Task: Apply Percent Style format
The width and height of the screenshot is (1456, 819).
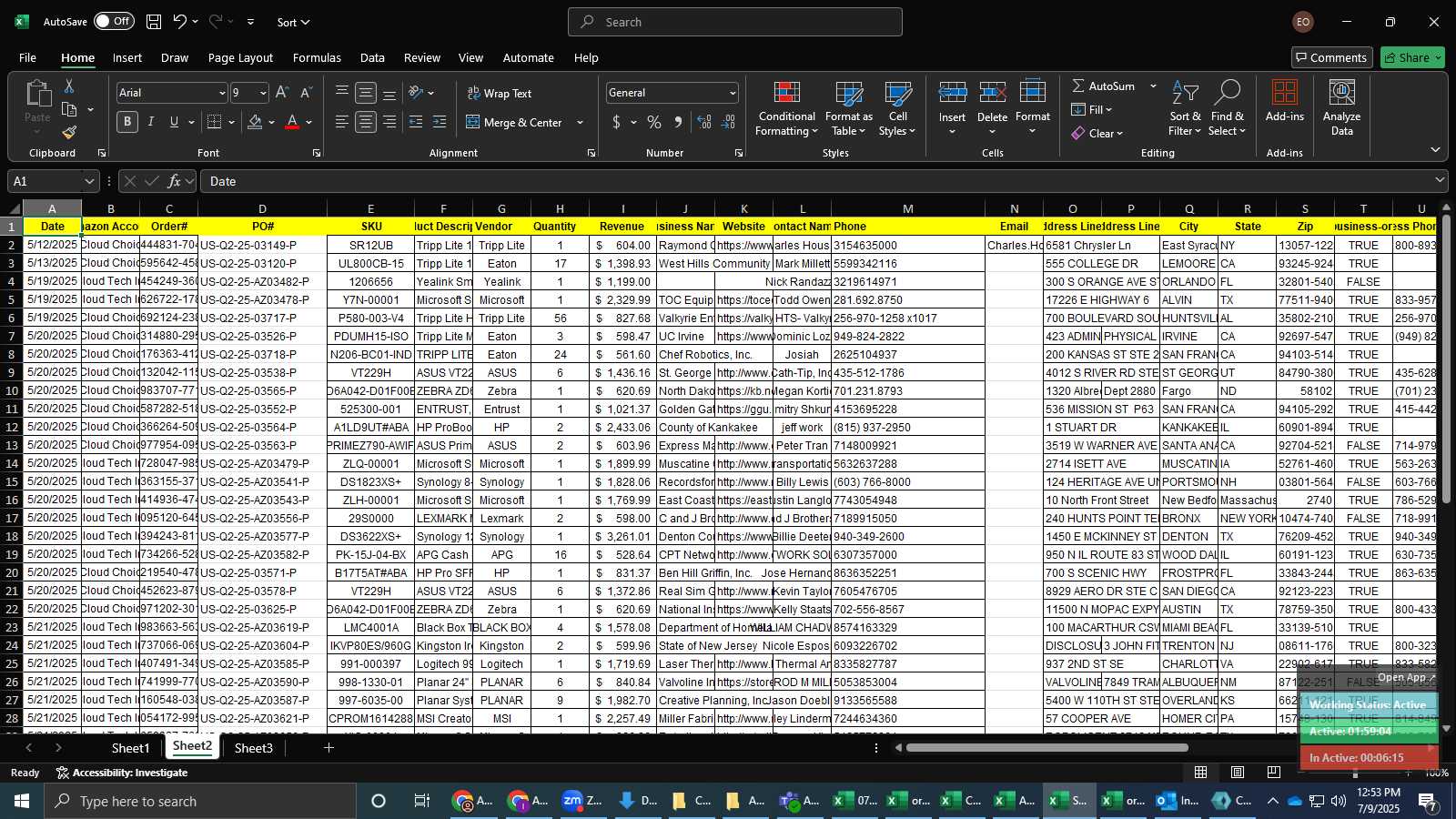Action: coord(654,122)
